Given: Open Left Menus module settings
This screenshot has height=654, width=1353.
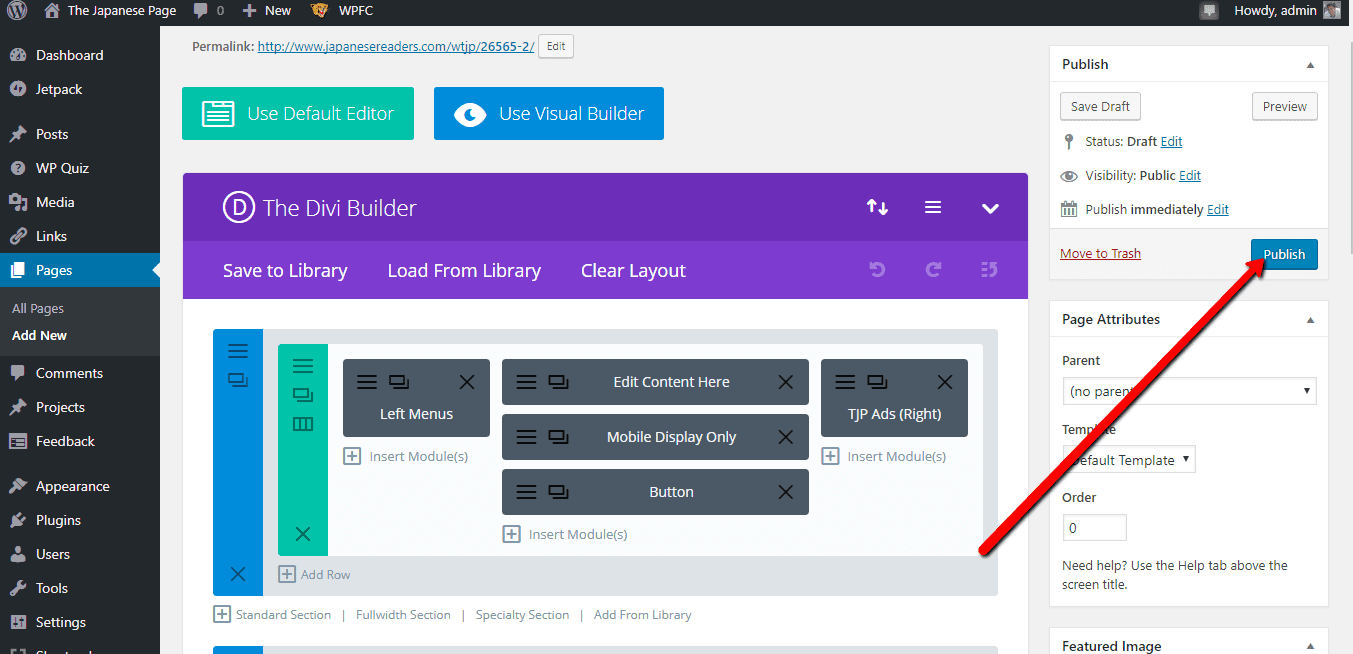Looking at the screenshot, I should point(367,382).
